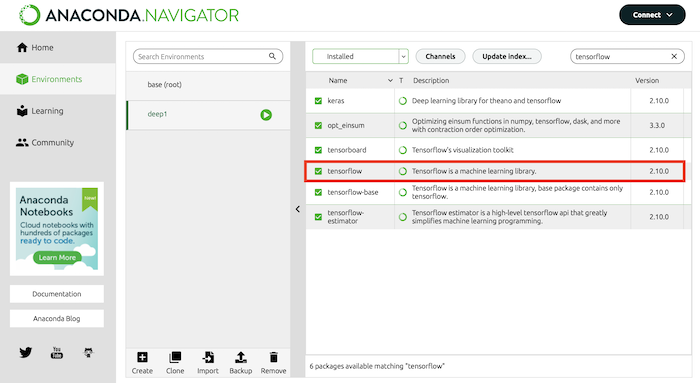The height and width of the screenshot is (383, 700).
Task: Toggle the opt_einsum package checkbox
Action: [x=318, y=125]
